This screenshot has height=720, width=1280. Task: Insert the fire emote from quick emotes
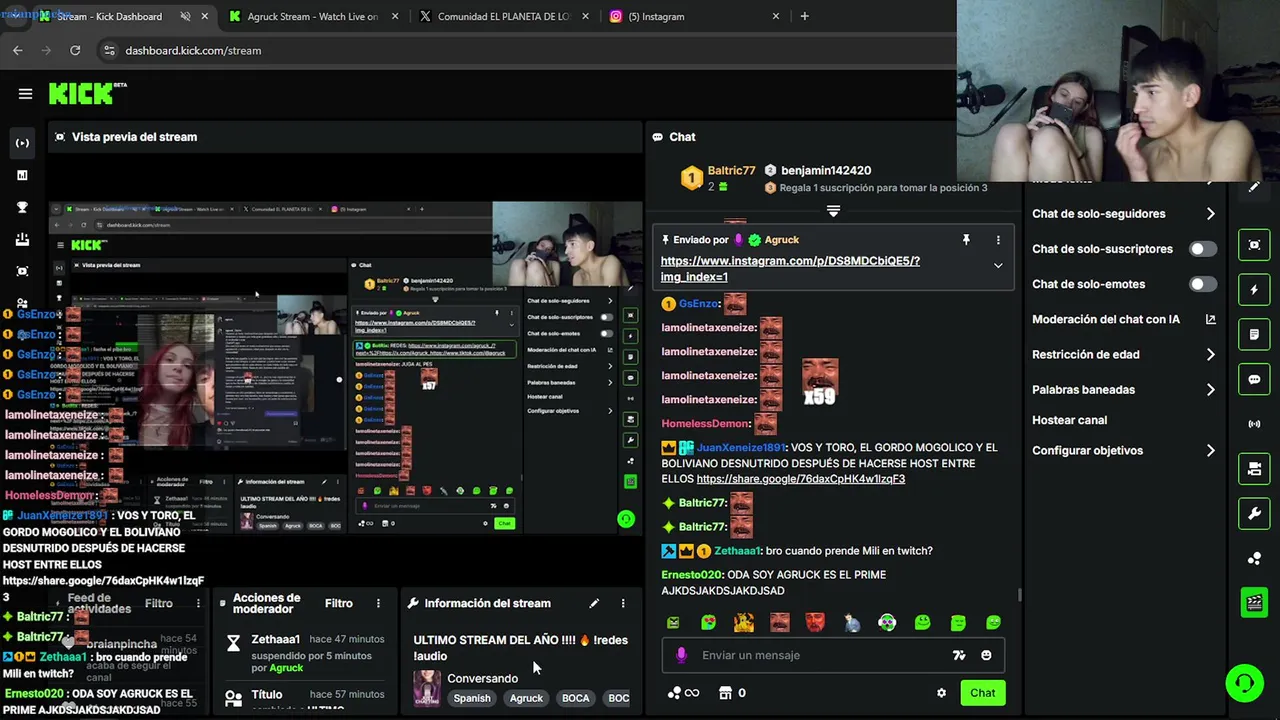[x=744, y=622]
